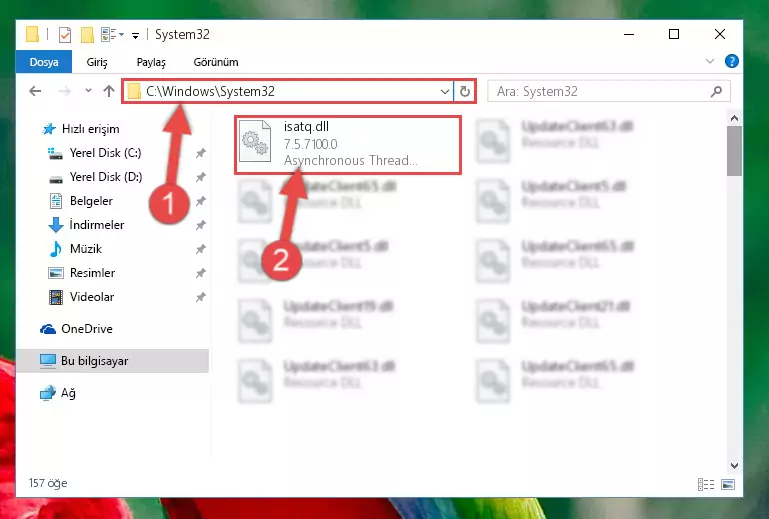Click the pin icon next to Resimler
The image size is (769, 519).
[200, 273]
